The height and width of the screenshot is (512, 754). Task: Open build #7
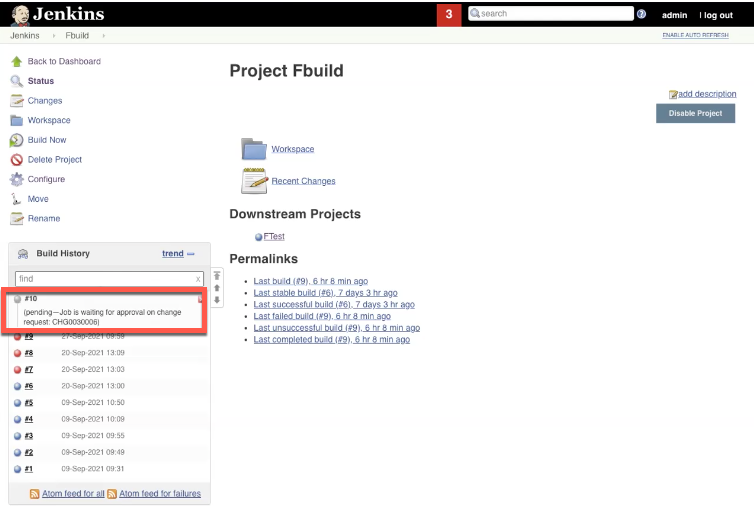pyautogui.click(x=29, y=370)
